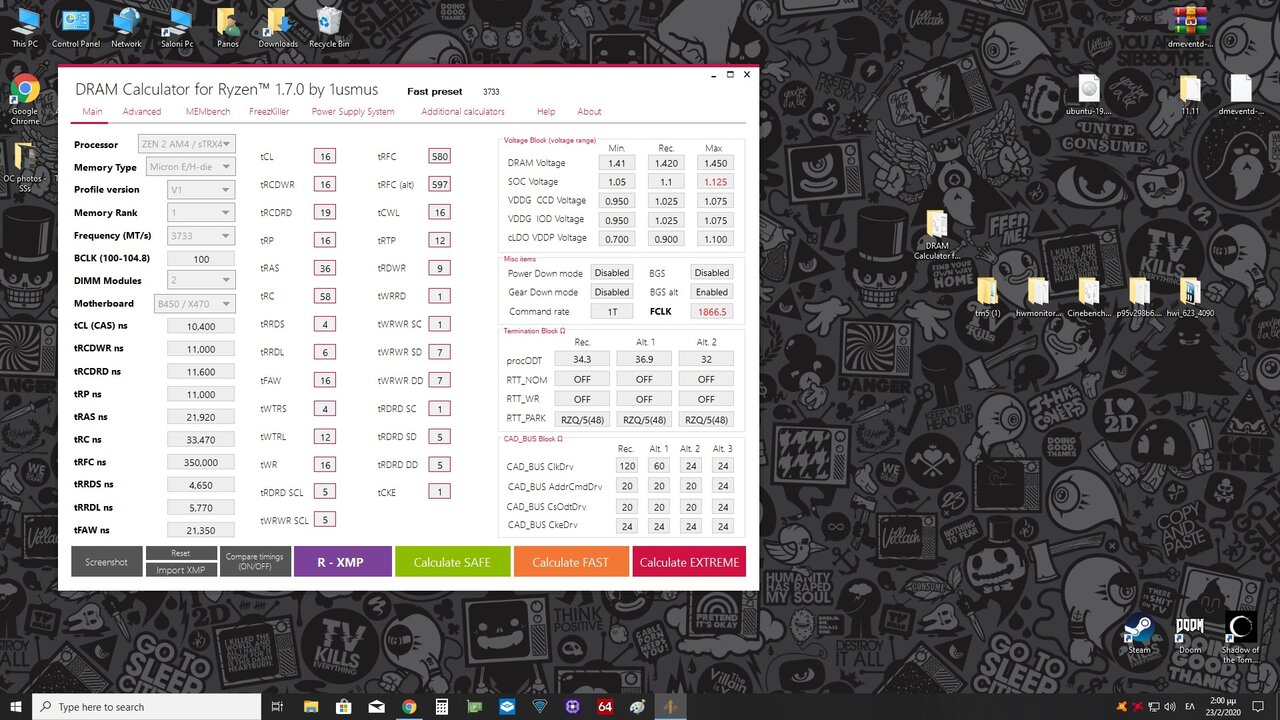The height and width of the screenshot is (720, 1280).
Task: Open File Explorer from the taskbar
Action: click(x=310, y=707)
